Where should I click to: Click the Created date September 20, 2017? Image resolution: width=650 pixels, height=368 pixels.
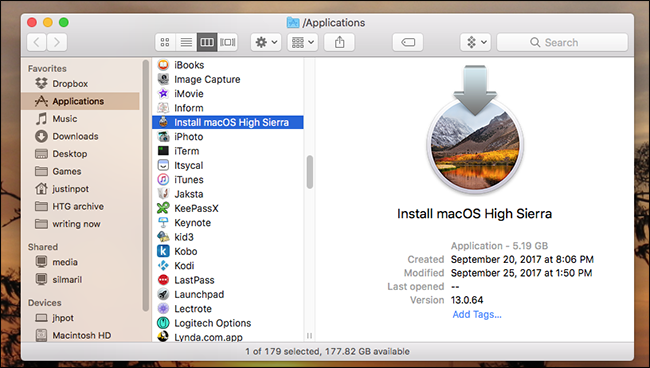click(522, 259)
